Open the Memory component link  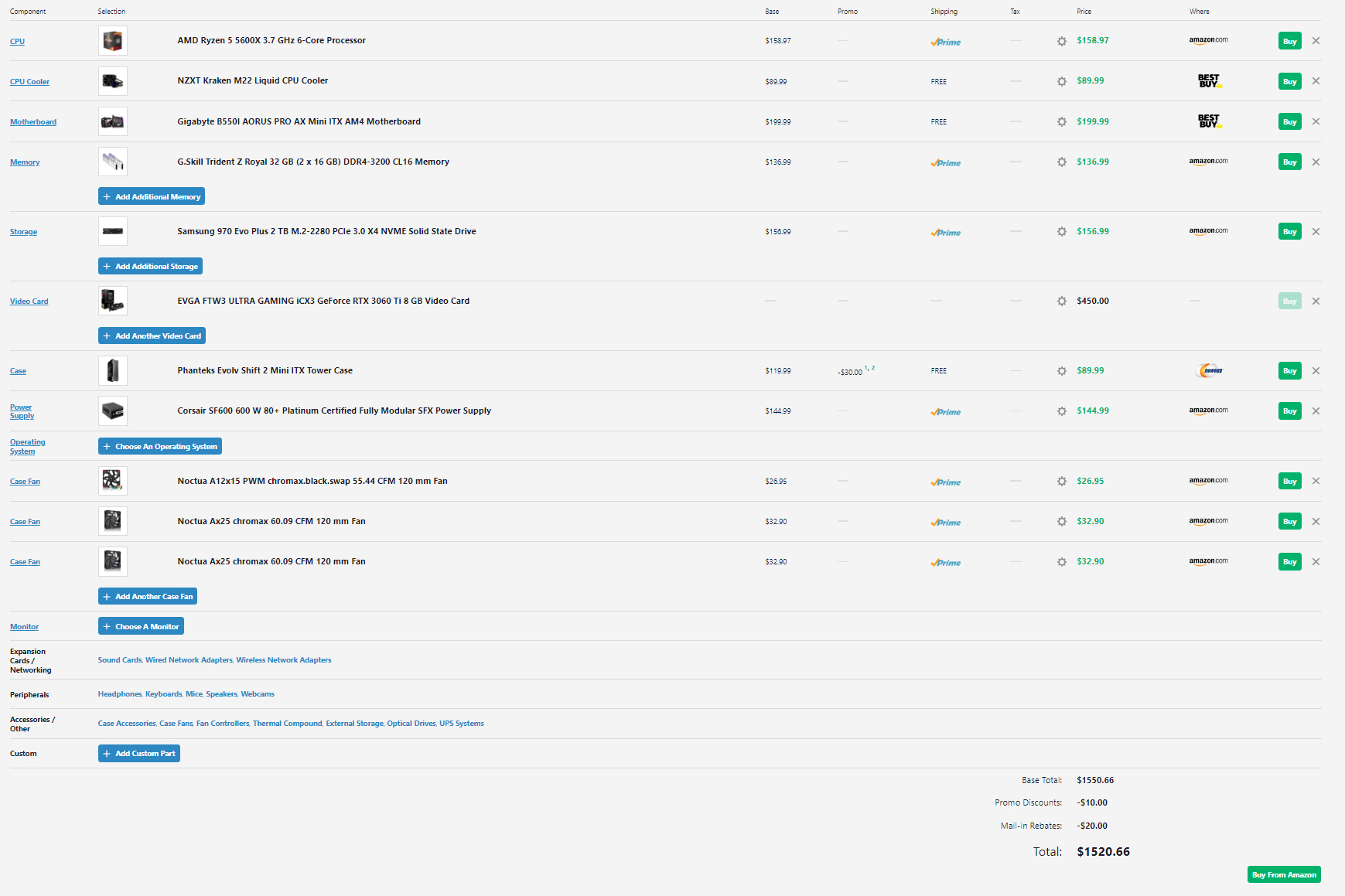(x=25, y=162)
